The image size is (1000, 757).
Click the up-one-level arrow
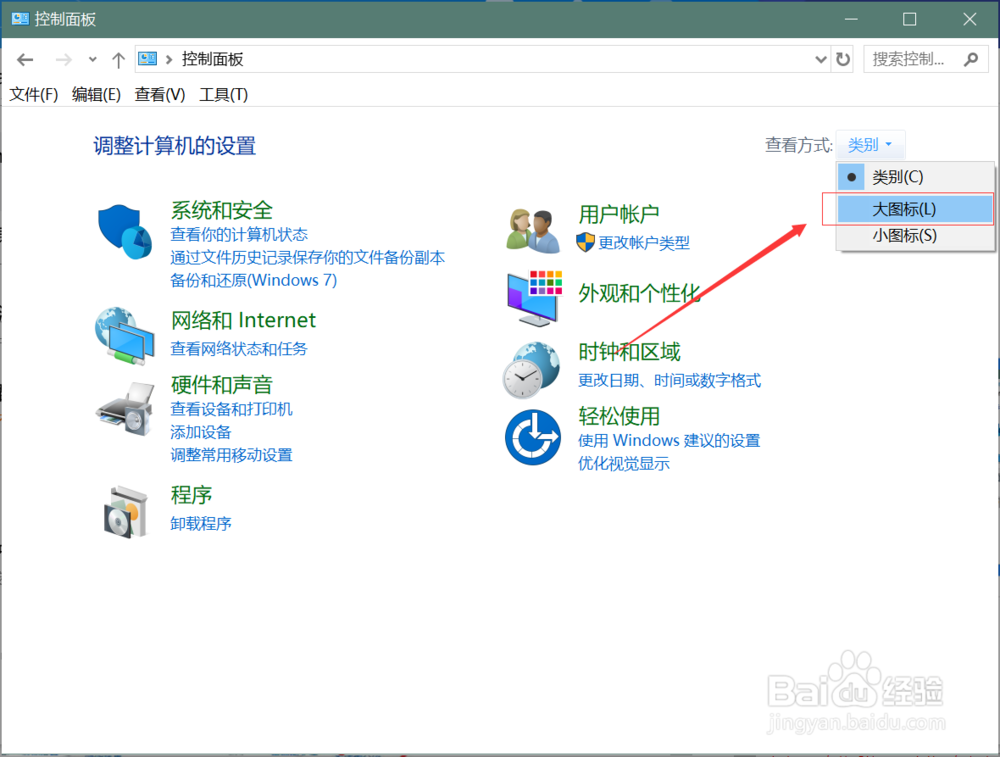click(x=118, y=60)
